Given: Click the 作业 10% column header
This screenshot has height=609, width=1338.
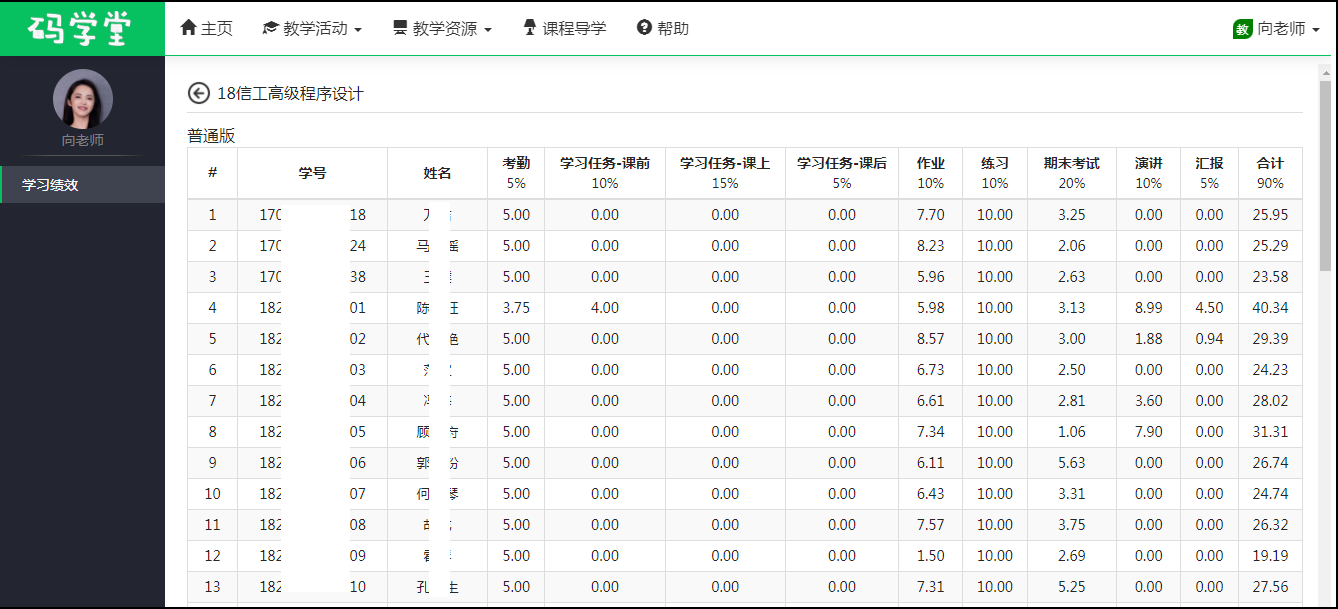Looking at the screenshot, I should point(930,173).
